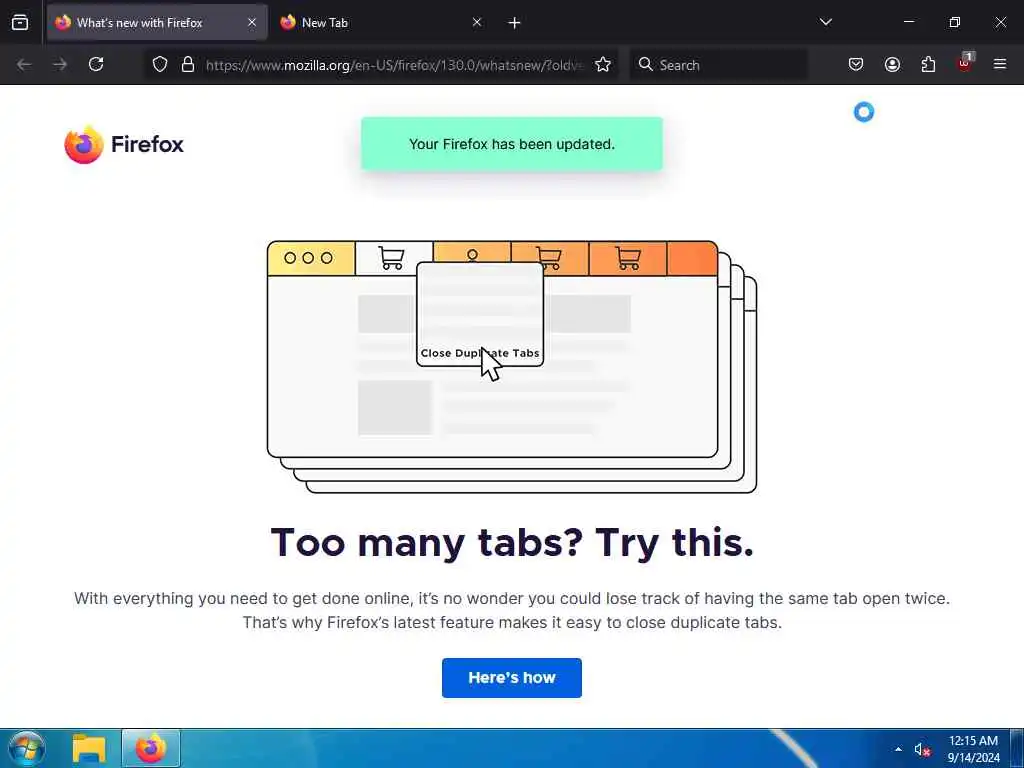The height and width of the screenshot is (768, 1024).
Task: Switch to the New Tab tab
Action: coord(381,23)
